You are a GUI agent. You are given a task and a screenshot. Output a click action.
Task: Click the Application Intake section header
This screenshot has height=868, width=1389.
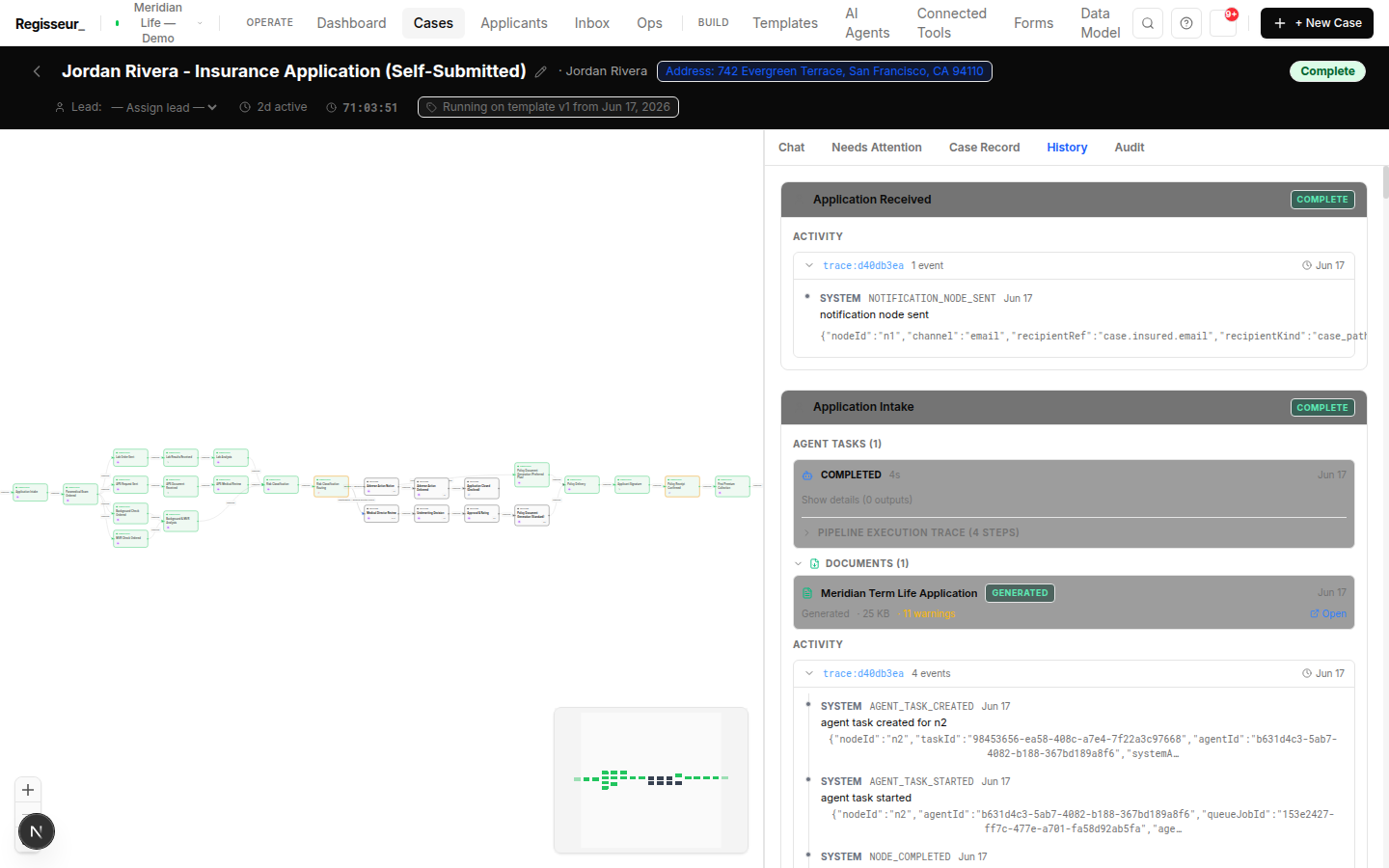[x=1074, y=407]
